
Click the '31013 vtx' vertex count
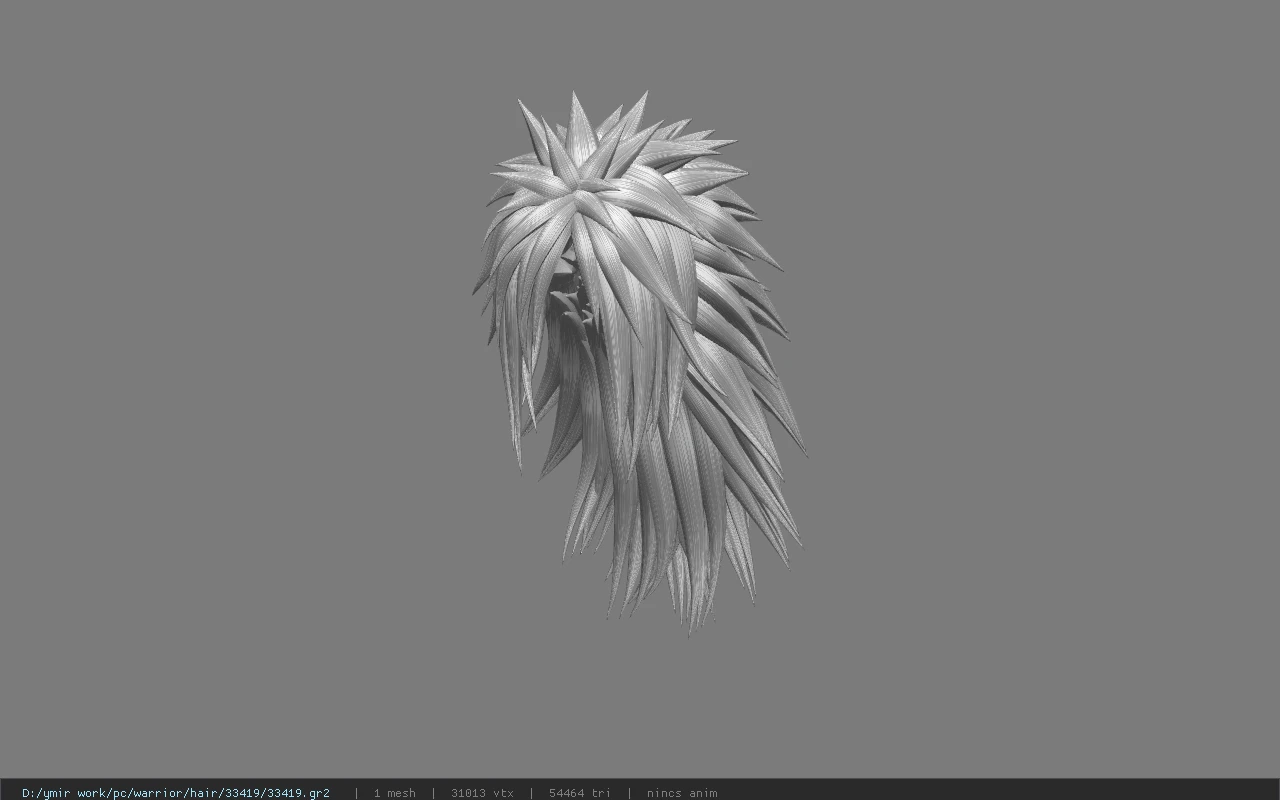pos(482,793)
